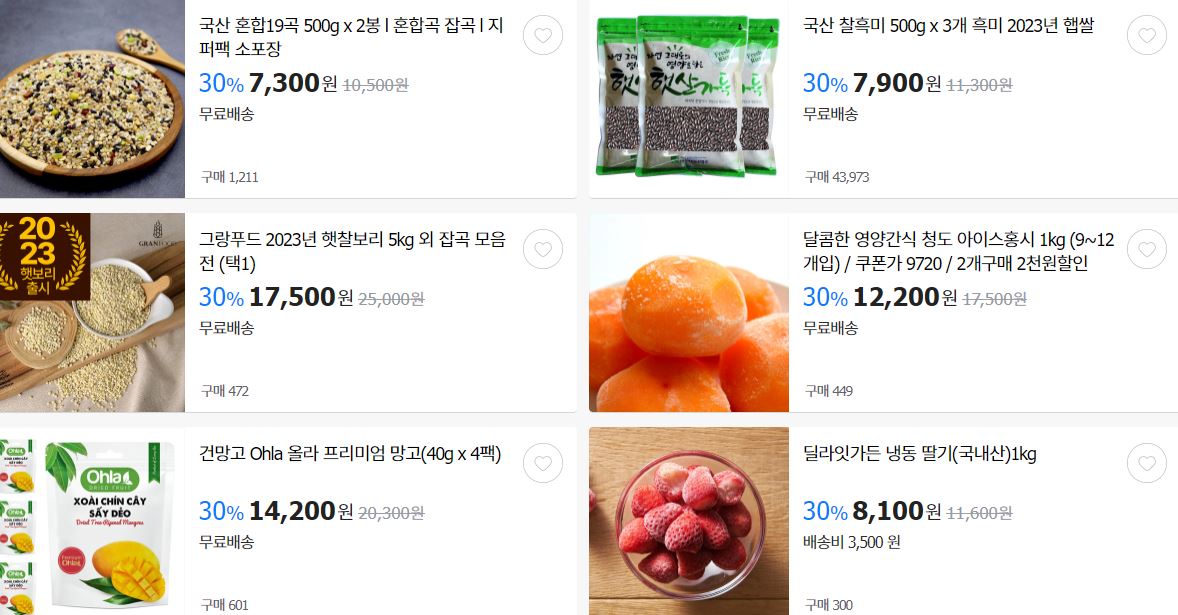Tap the wishlist heart for 국산 찰흑미

[1146, 35]
